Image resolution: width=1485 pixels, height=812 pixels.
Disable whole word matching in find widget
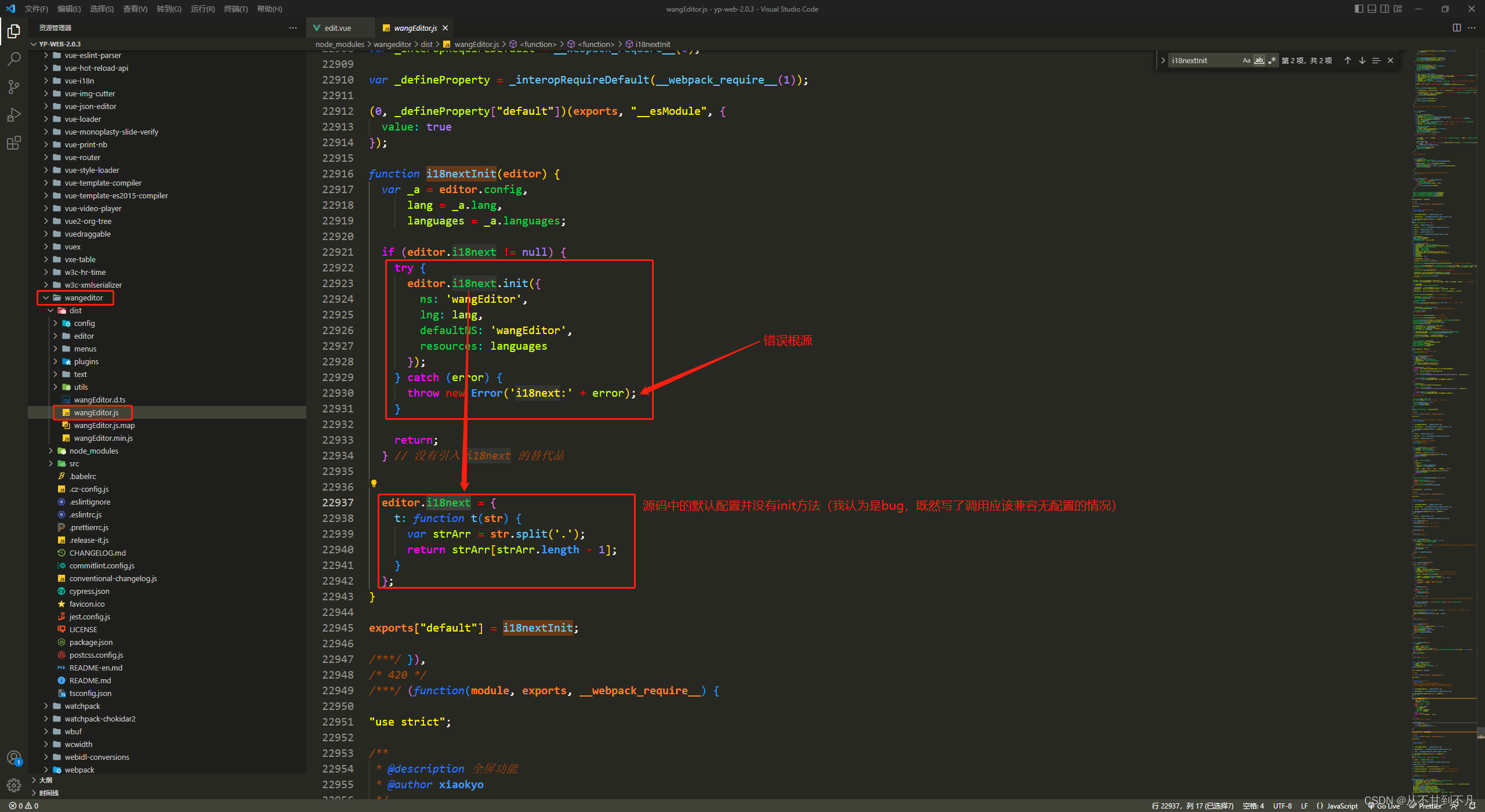coord(1259,60)
